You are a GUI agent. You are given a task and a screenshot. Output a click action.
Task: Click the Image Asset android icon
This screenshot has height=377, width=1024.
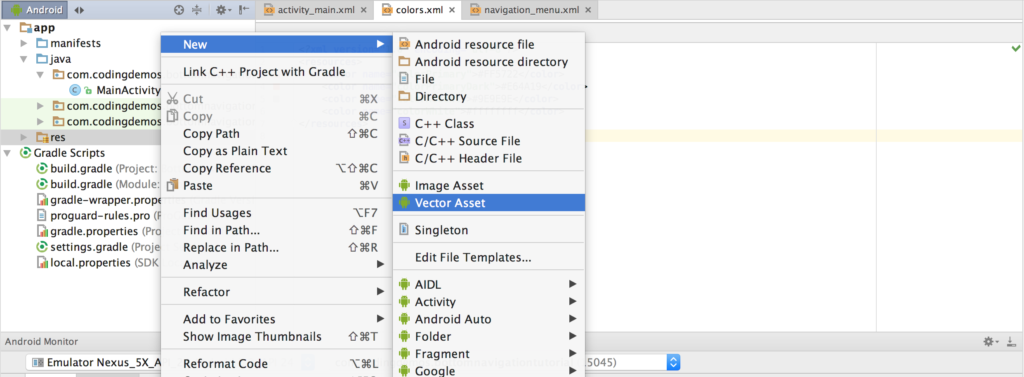click(x=404, y=186)
